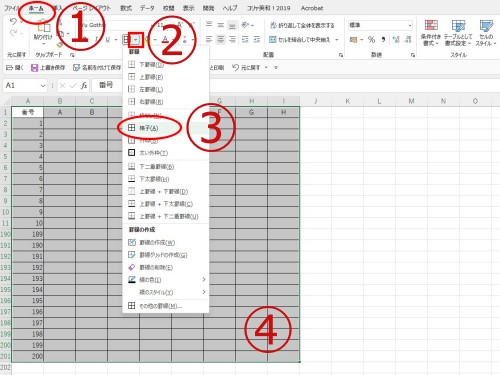The height and width of the screenshot is (375, 500).
Task: Toggle Wrap Text (折り返して全体を表示する)
Action: click(x=302, y=25)
